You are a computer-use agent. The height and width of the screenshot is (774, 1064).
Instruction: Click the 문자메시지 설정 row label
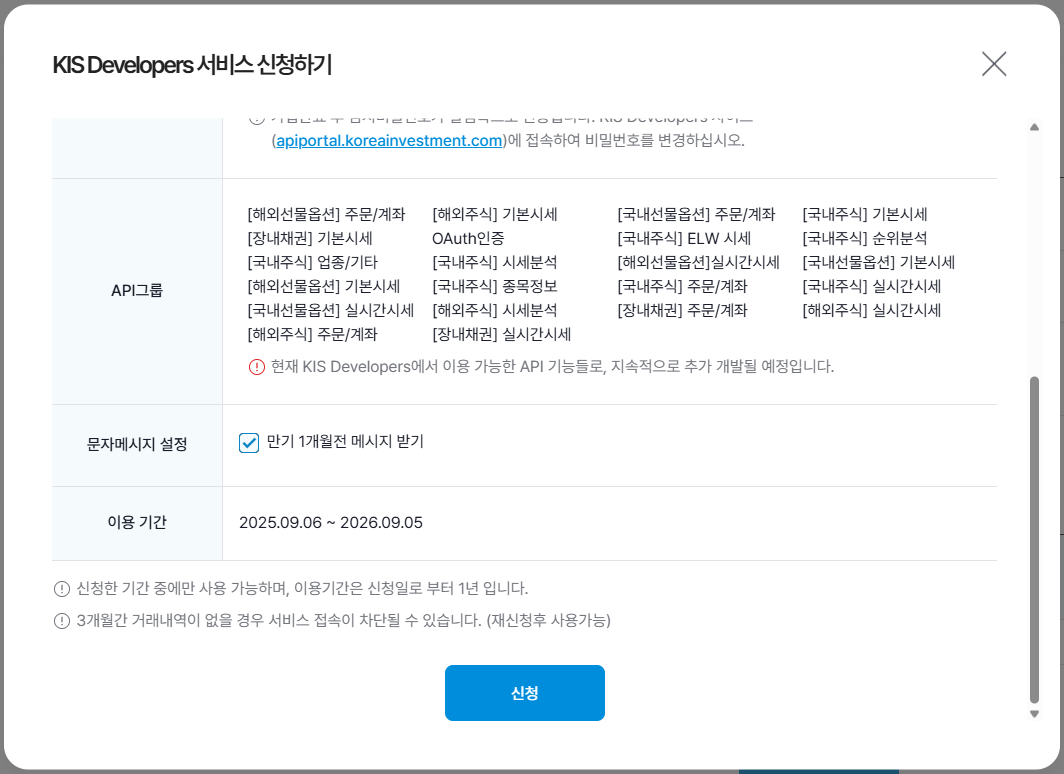(137, 444)
